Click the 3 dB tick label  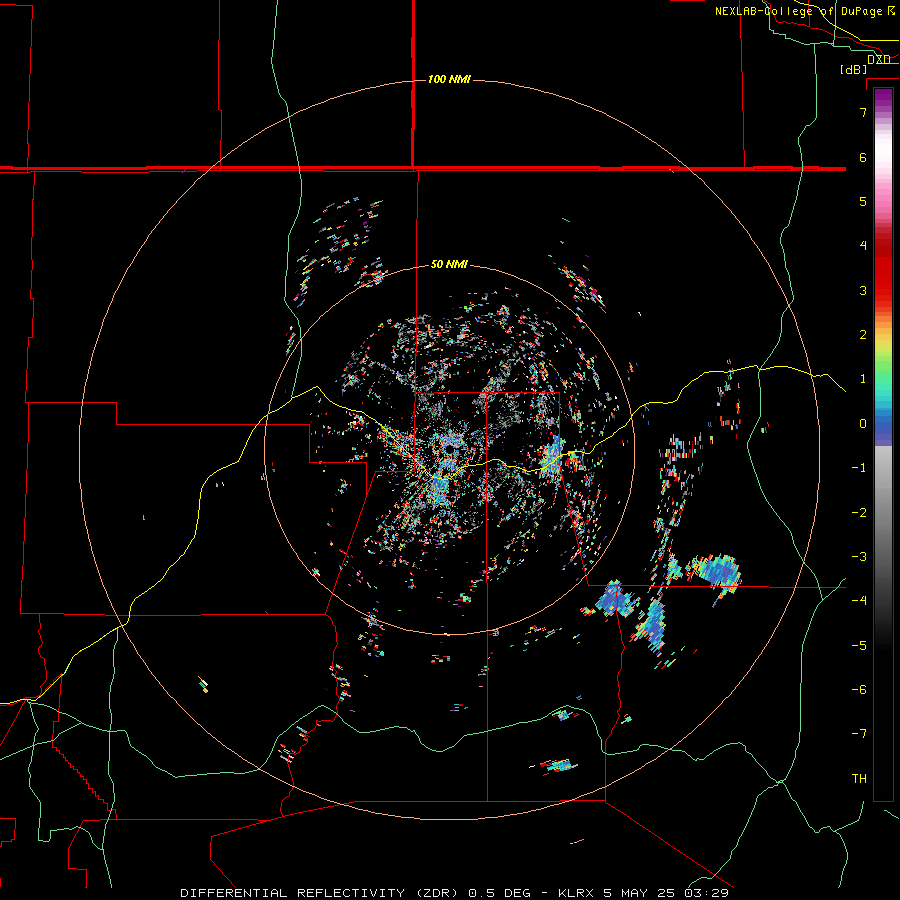pyautogui.click(x=863, y=290)
